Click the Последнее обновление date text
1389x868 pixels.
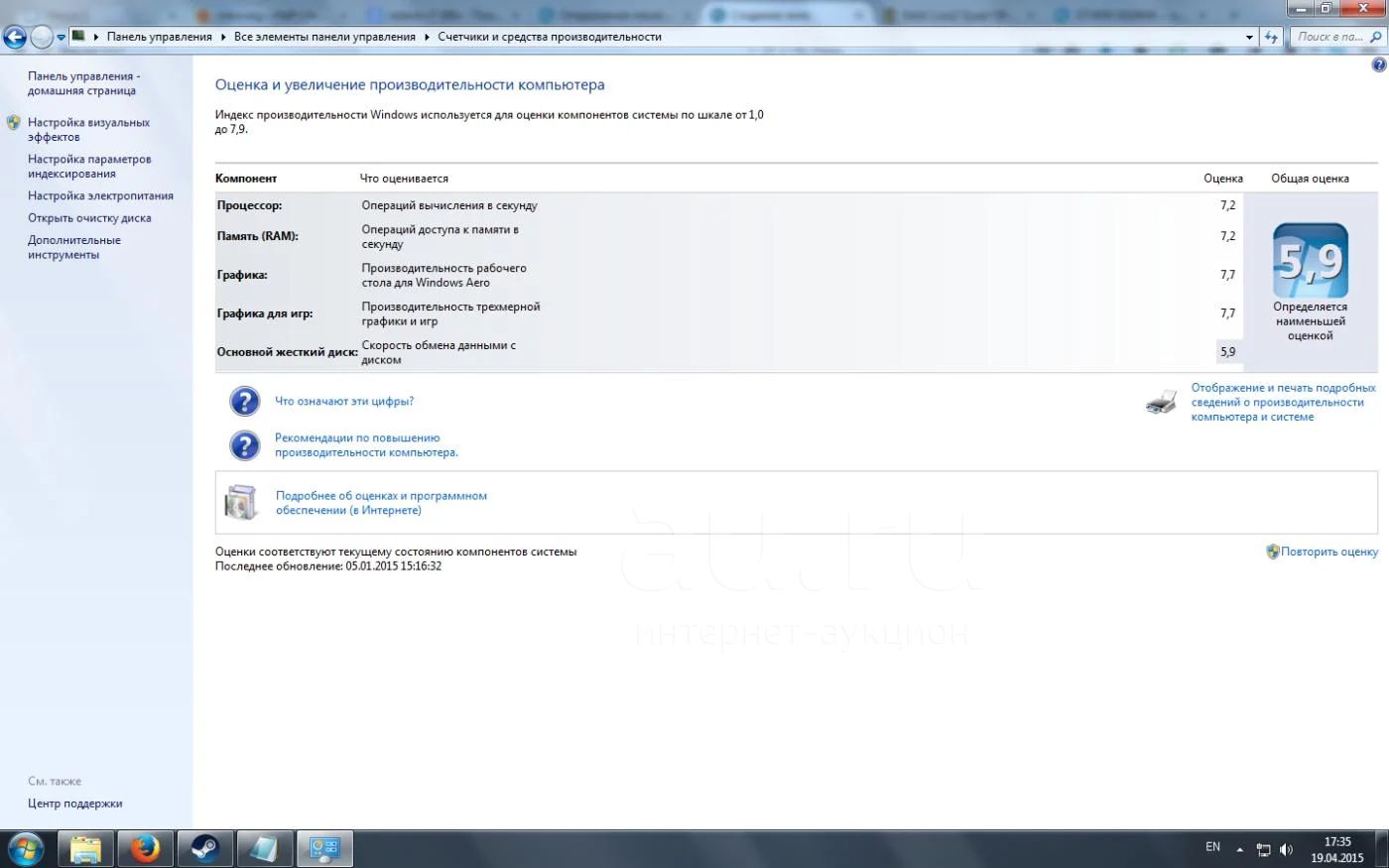click(x=328, y=566)
